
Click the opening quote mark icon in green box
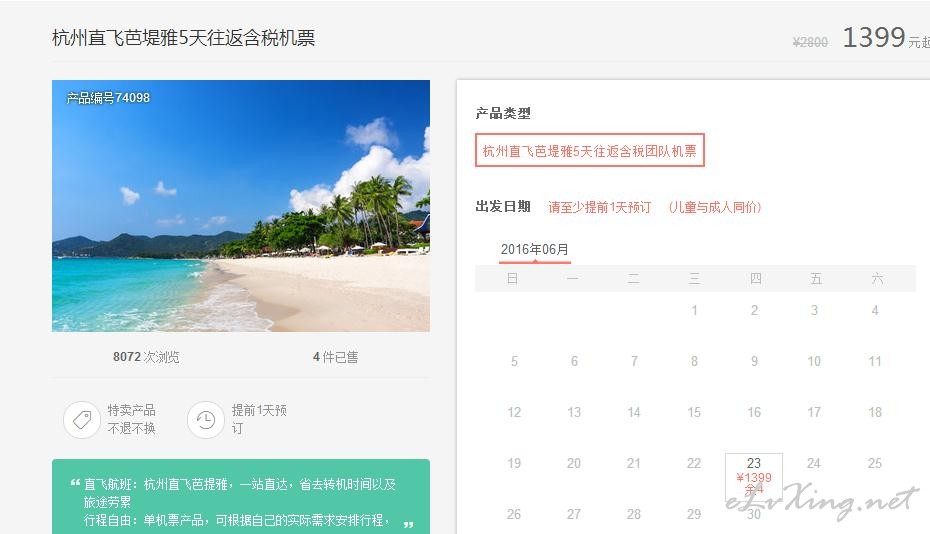(75, 483)
